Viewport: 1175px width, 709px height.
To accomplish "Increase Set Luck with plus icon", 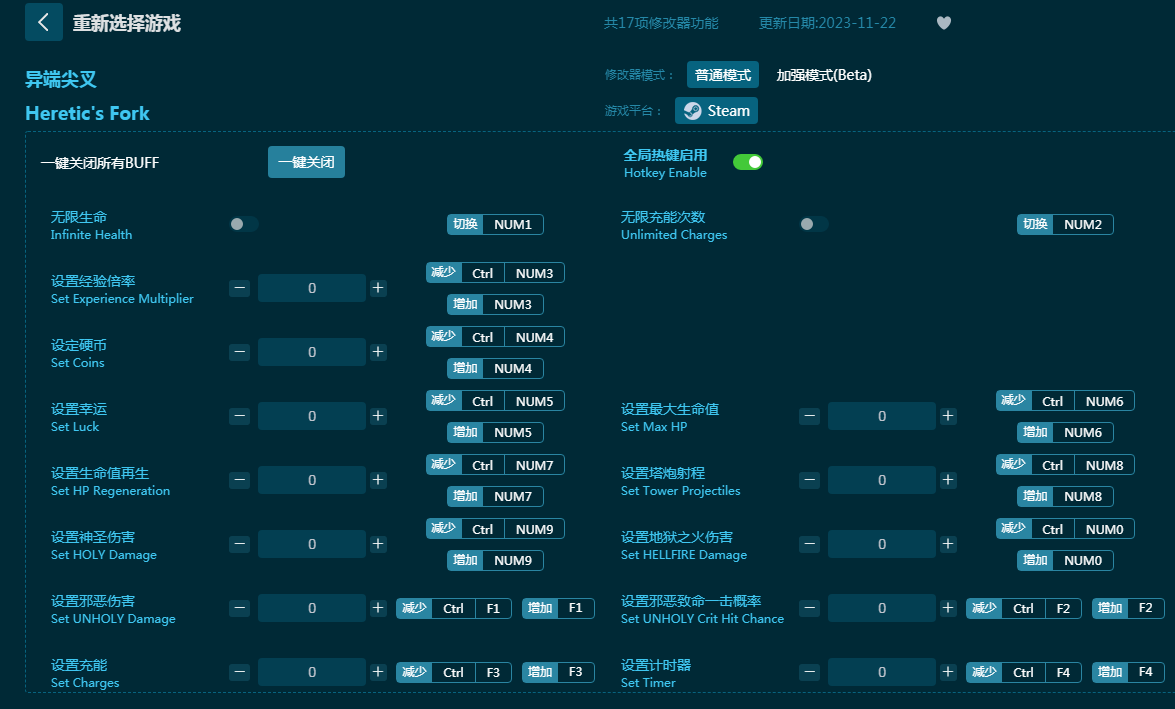I will click(378, 416).
